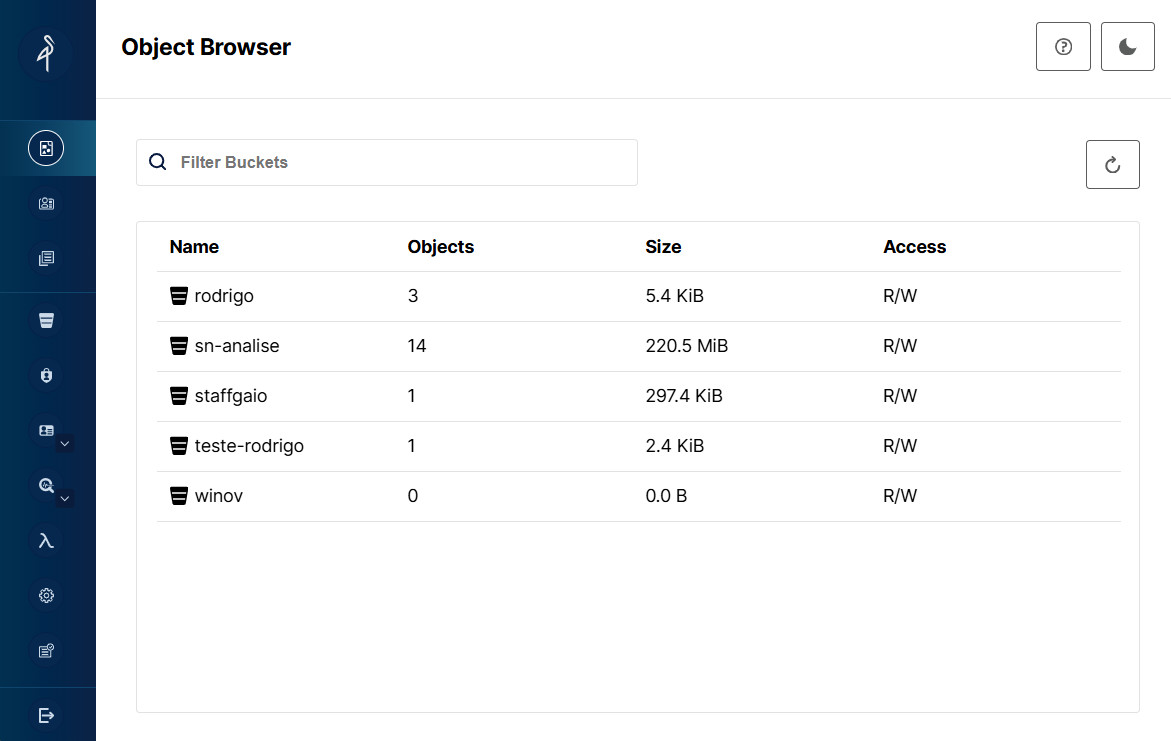Expand the Monitoring submenu chevron
The image size is (1171, 741).
[x=65, y=498]
